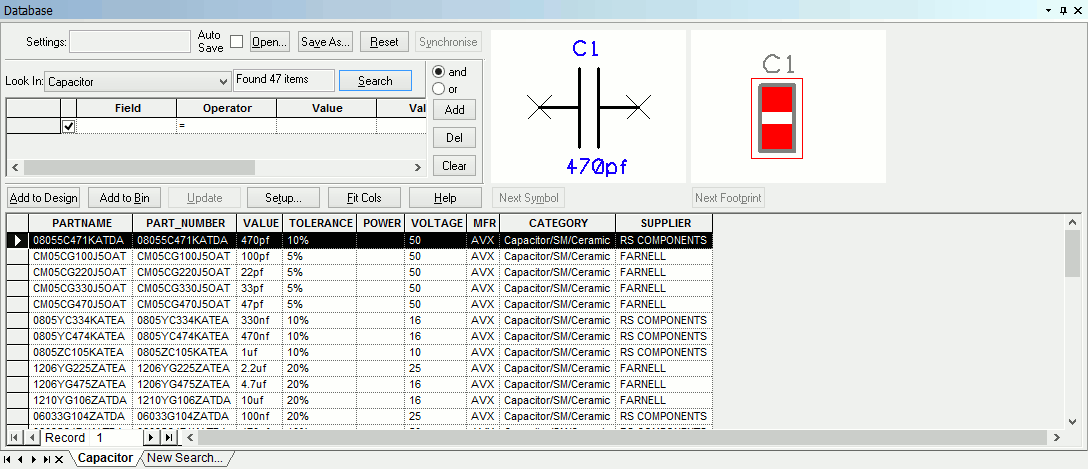Select the 'and' radio button
Image resolution: width=1088 pixels, height=469 pixels.
click(438, 72)
